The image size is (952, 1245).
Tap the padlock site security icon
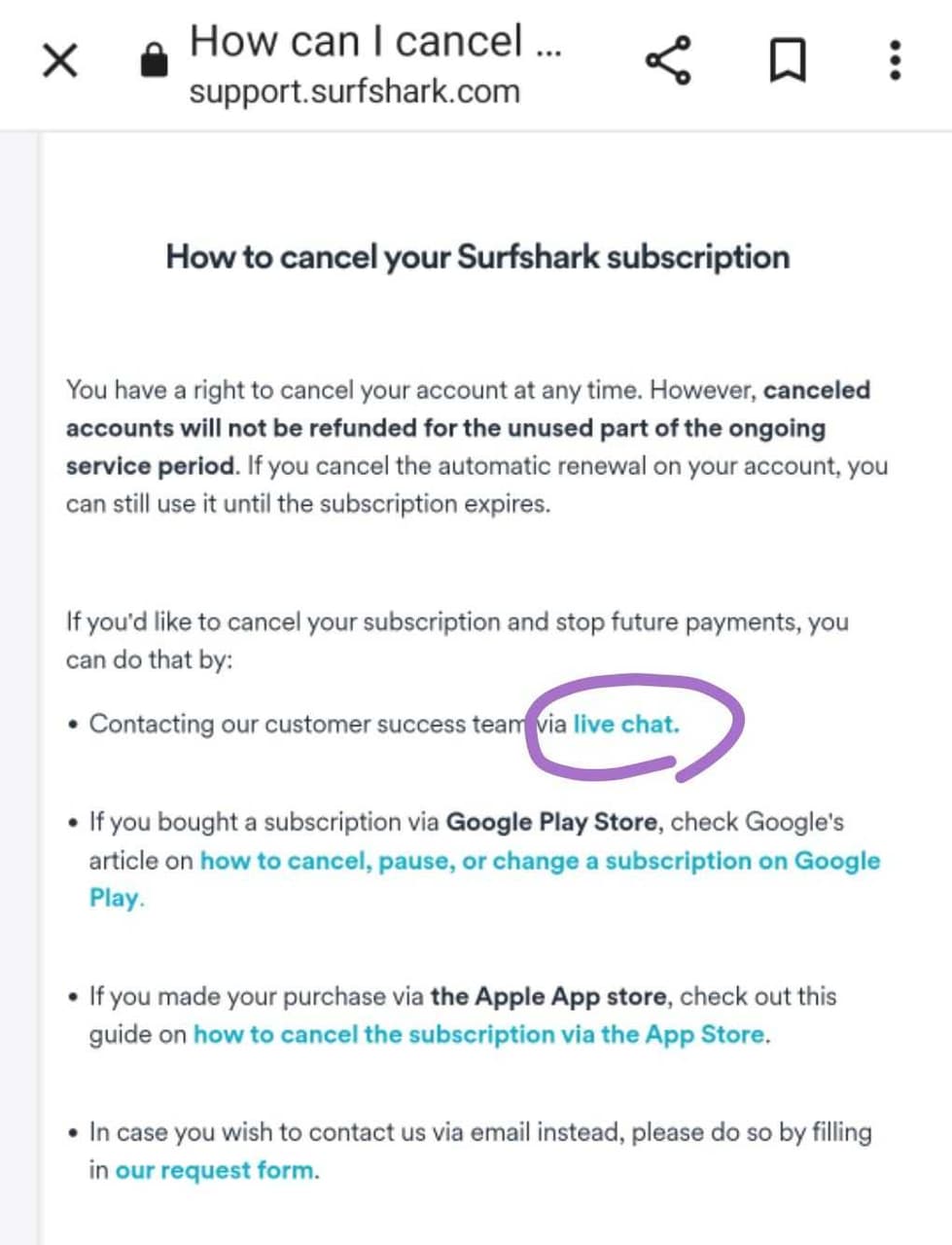[x=154, y=59]
